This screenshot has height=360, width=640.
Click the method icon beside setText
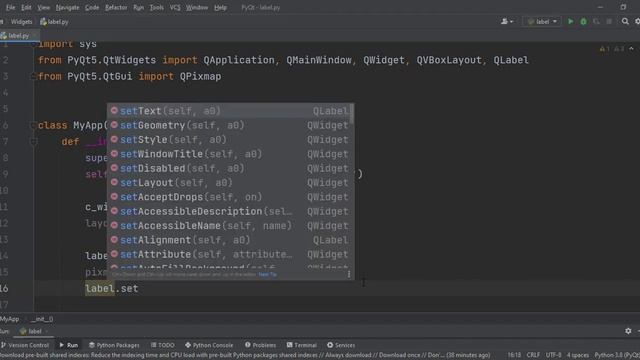[114, 110]
